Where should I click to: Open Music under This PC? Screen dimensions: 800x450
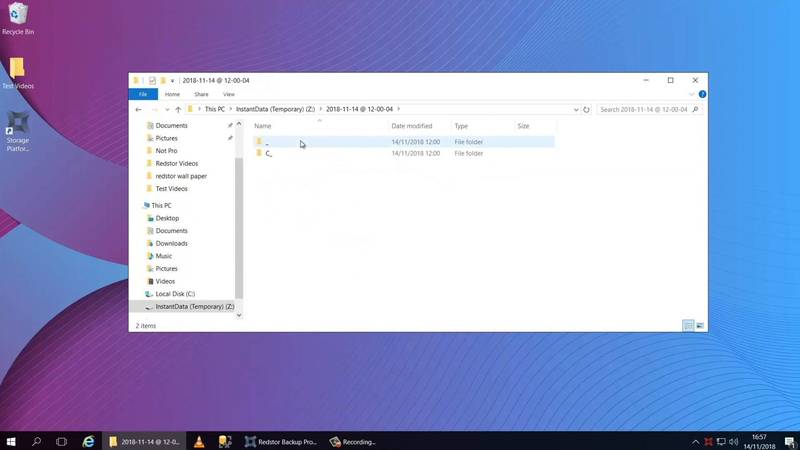click(164, 256)
